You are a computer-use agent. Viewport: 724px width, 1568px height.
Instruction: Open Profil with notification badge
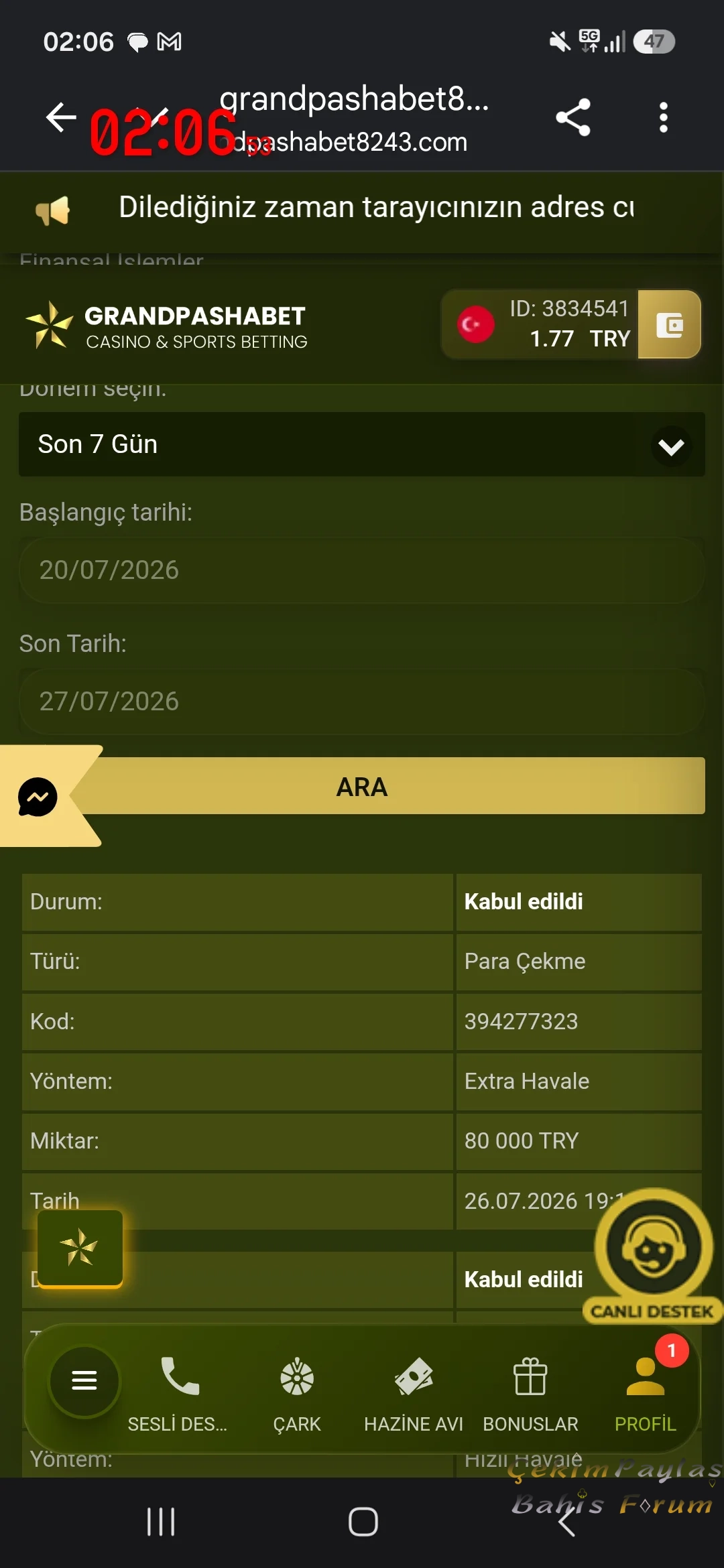click(x=646, y=1391)
